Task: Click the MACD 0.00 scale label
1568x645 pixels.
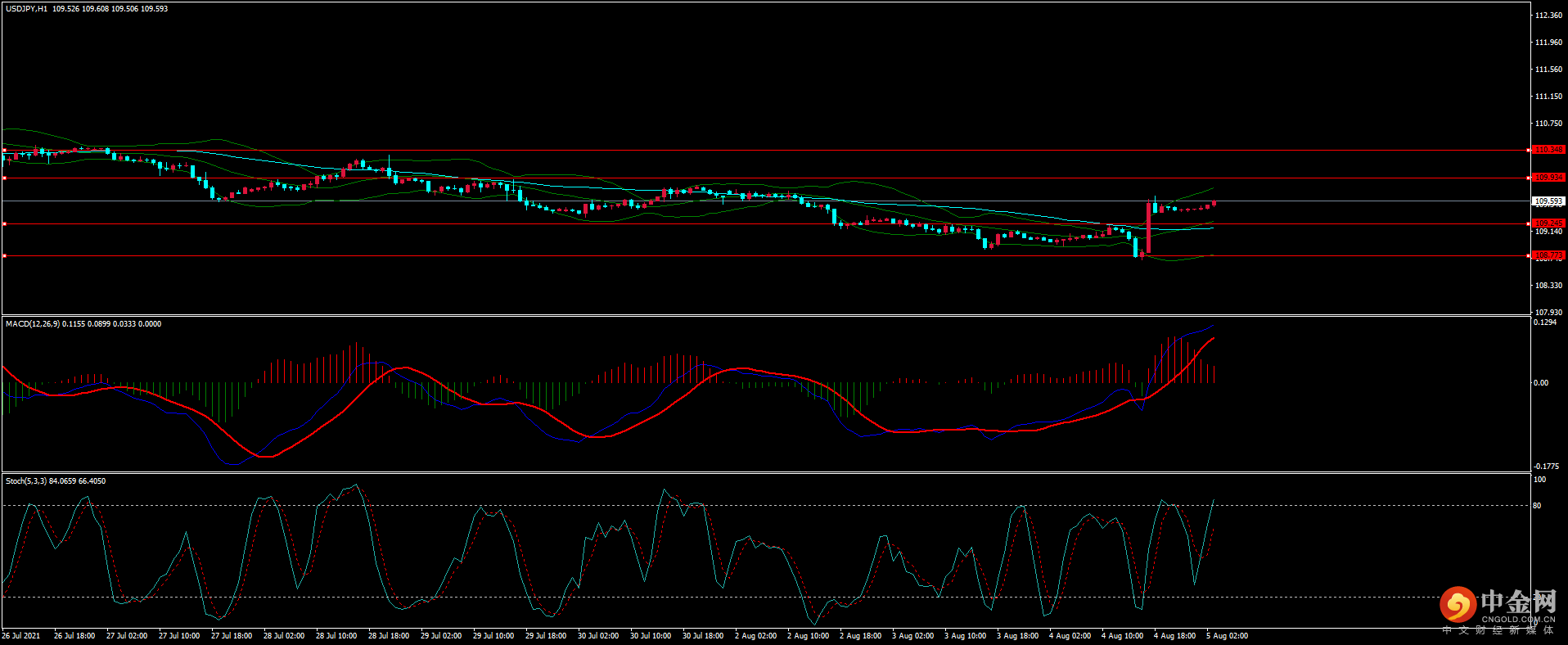Action: (1540, 382)
